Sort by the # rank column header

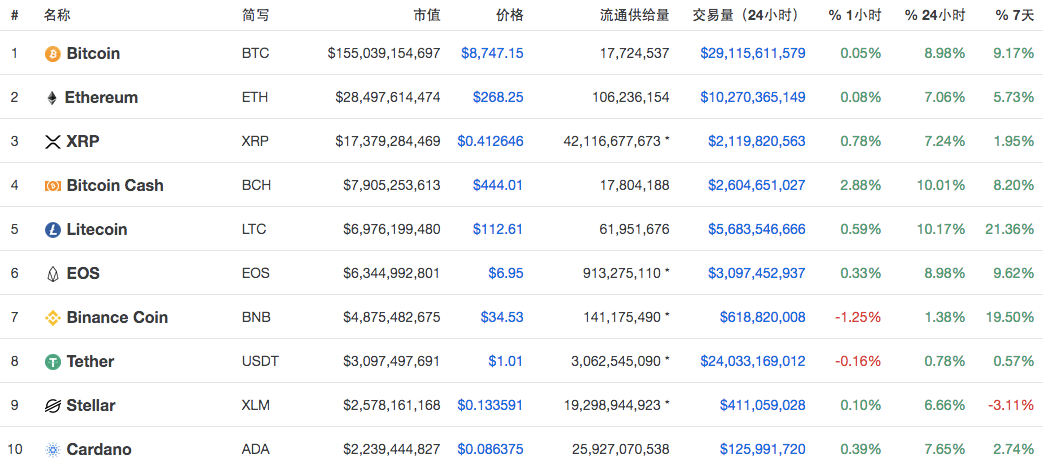coord(15,15)
